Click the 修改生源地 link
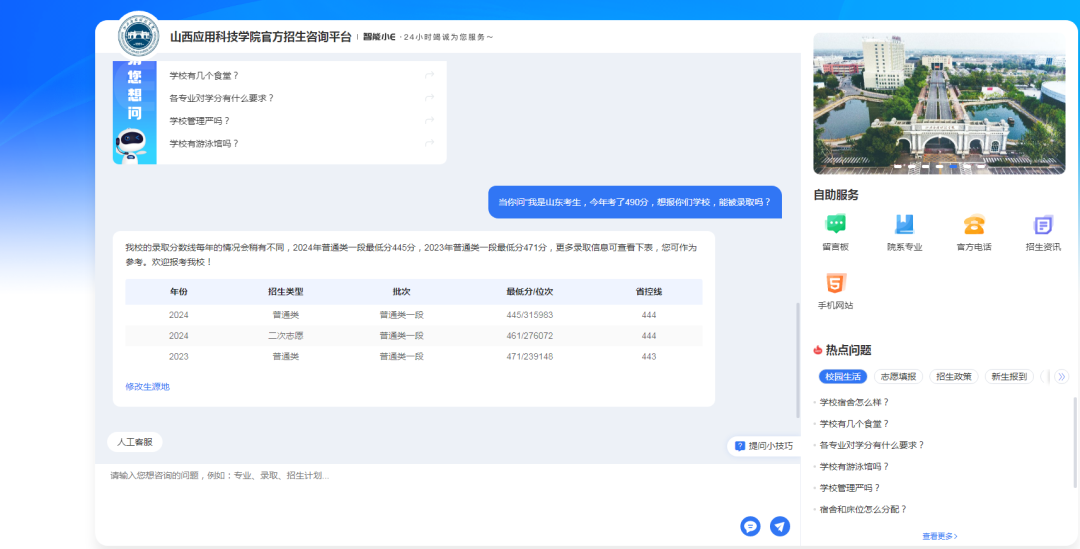The image size is (1080, 549). coord(147,386)
